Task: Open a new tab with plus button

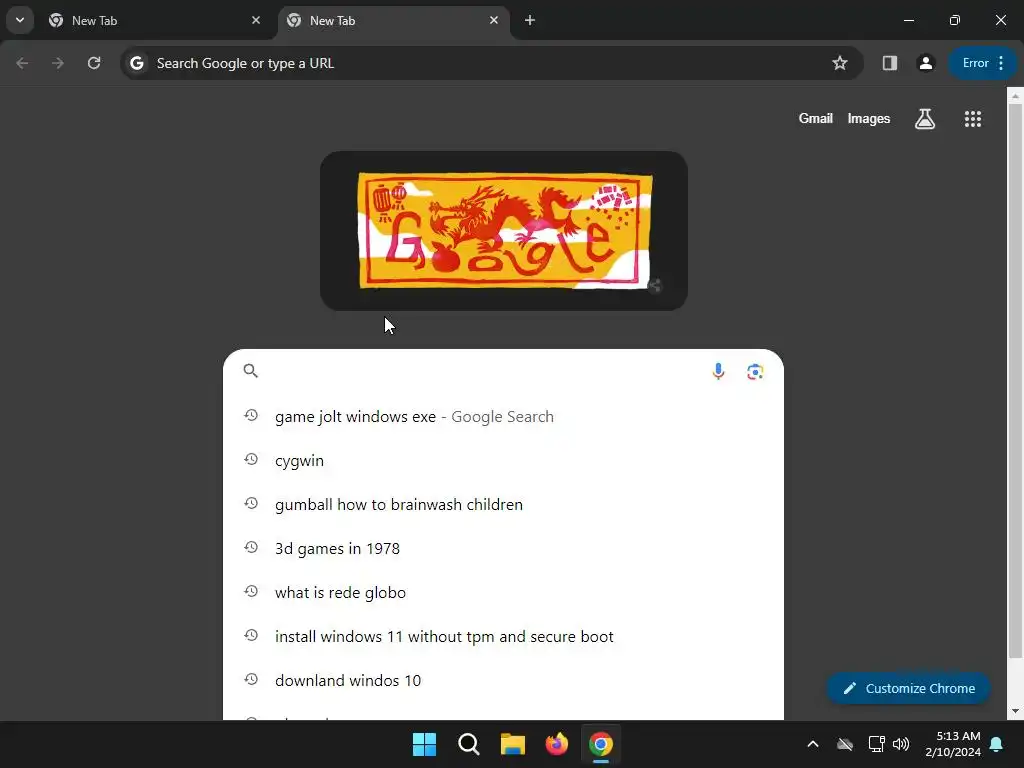Action: pos(530,20)
